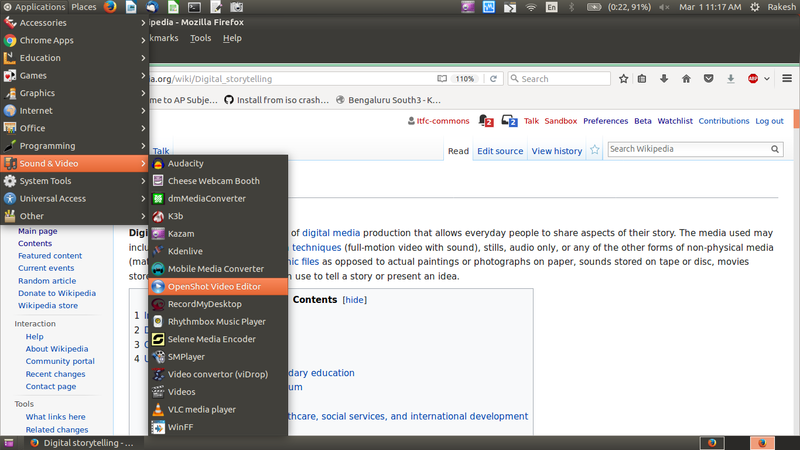Screen dimensions: 800x450
Task: Open WinFF converter
Action: pos(218,427)
